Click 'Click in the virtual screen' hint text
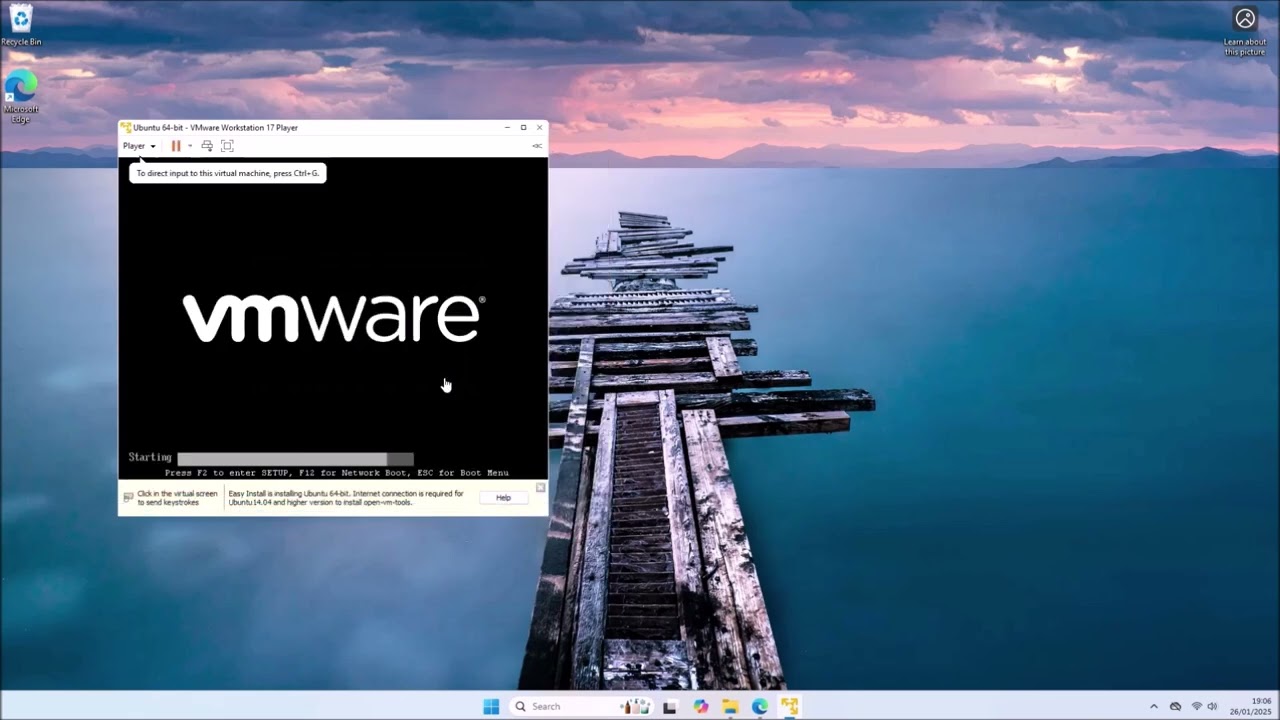The width and height of the screenshot is (1280, 720). click(x=177, y=498)
